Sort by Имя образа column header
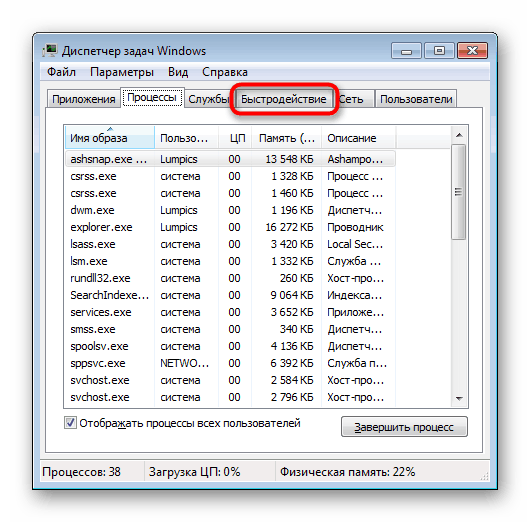Image resolution: width=530 pixels, height=522 pixels. [x=110, y=138]
